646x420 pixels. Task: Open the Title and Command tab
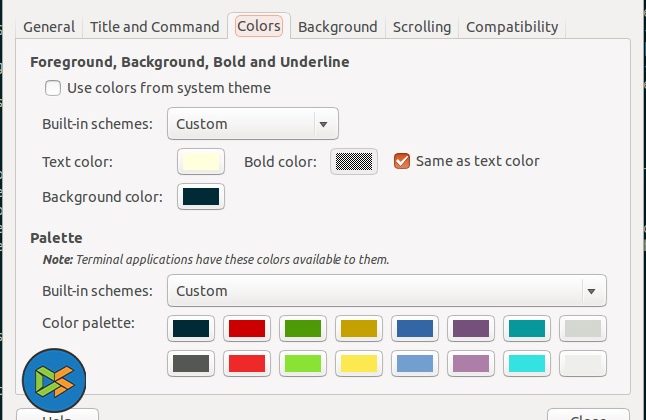pos(154,27)
